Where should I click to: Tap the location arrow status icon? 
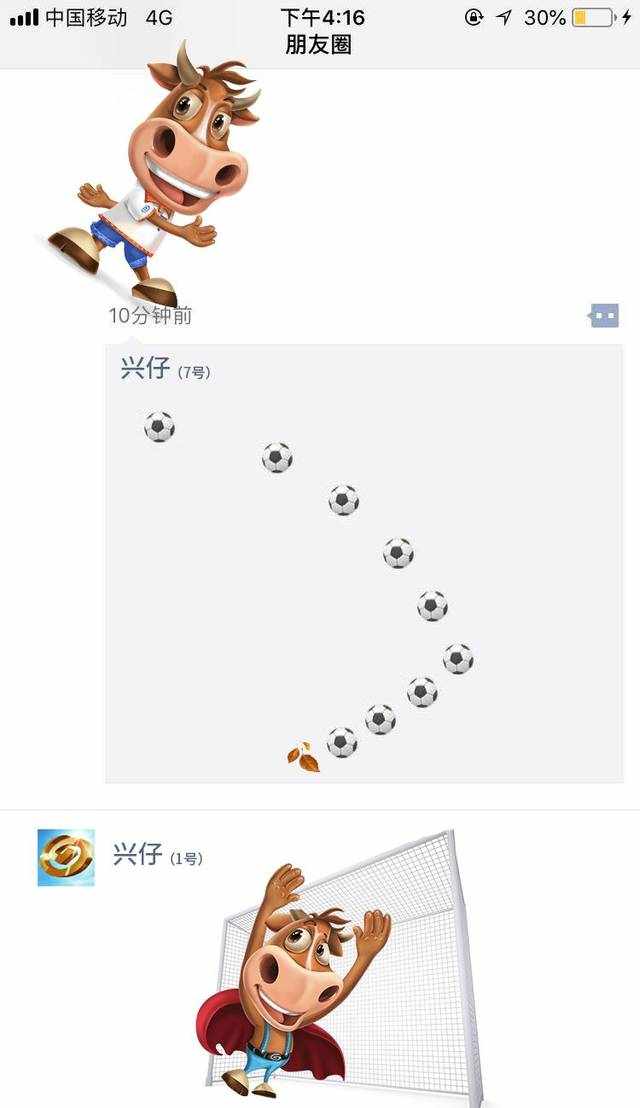pyautogui.click(x=504, y=18)
